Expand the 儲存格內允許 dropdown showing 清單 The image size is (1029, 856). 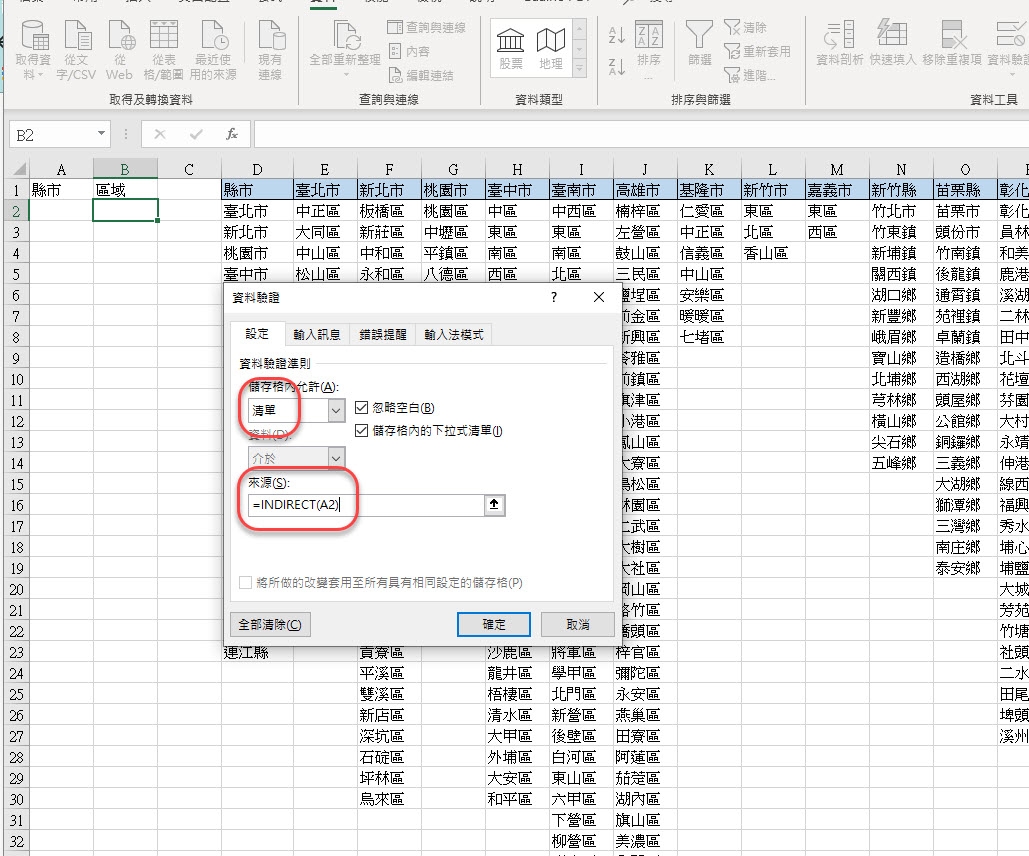point(335,410)
